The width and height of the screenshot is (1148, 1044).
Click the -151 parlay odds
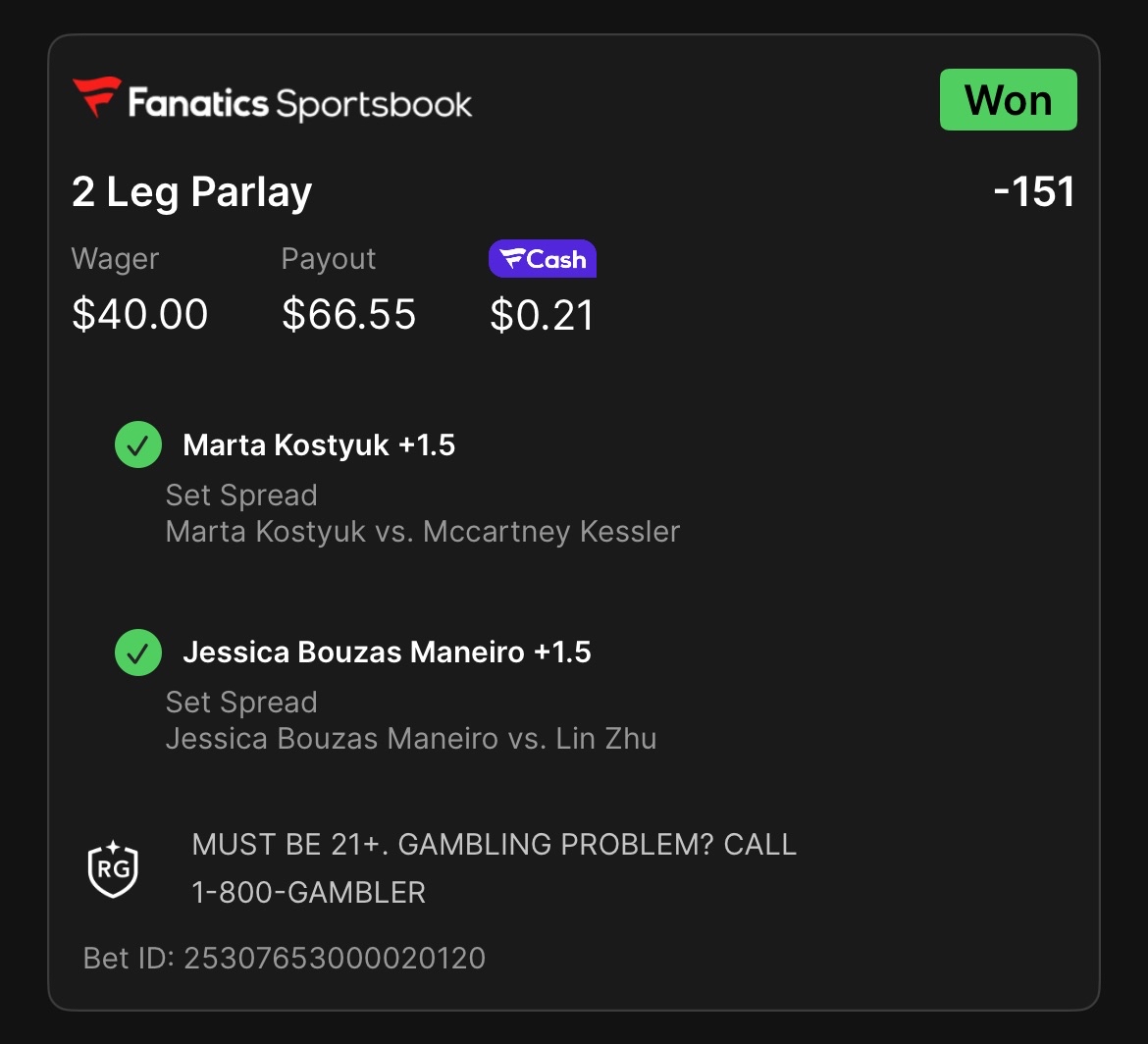[1034, 191]
